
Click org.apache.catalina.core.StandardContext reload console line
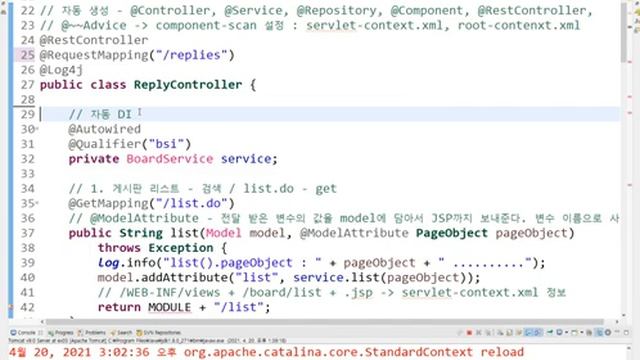click(353, 352)
